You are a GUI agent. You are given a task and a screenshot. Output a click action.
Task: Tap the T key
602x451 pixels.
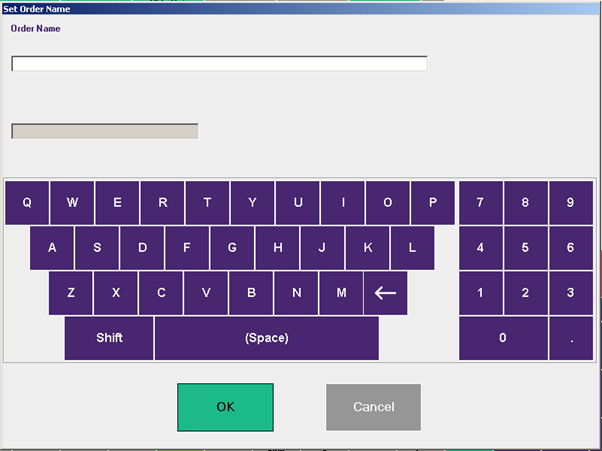[x=207, y=203]
